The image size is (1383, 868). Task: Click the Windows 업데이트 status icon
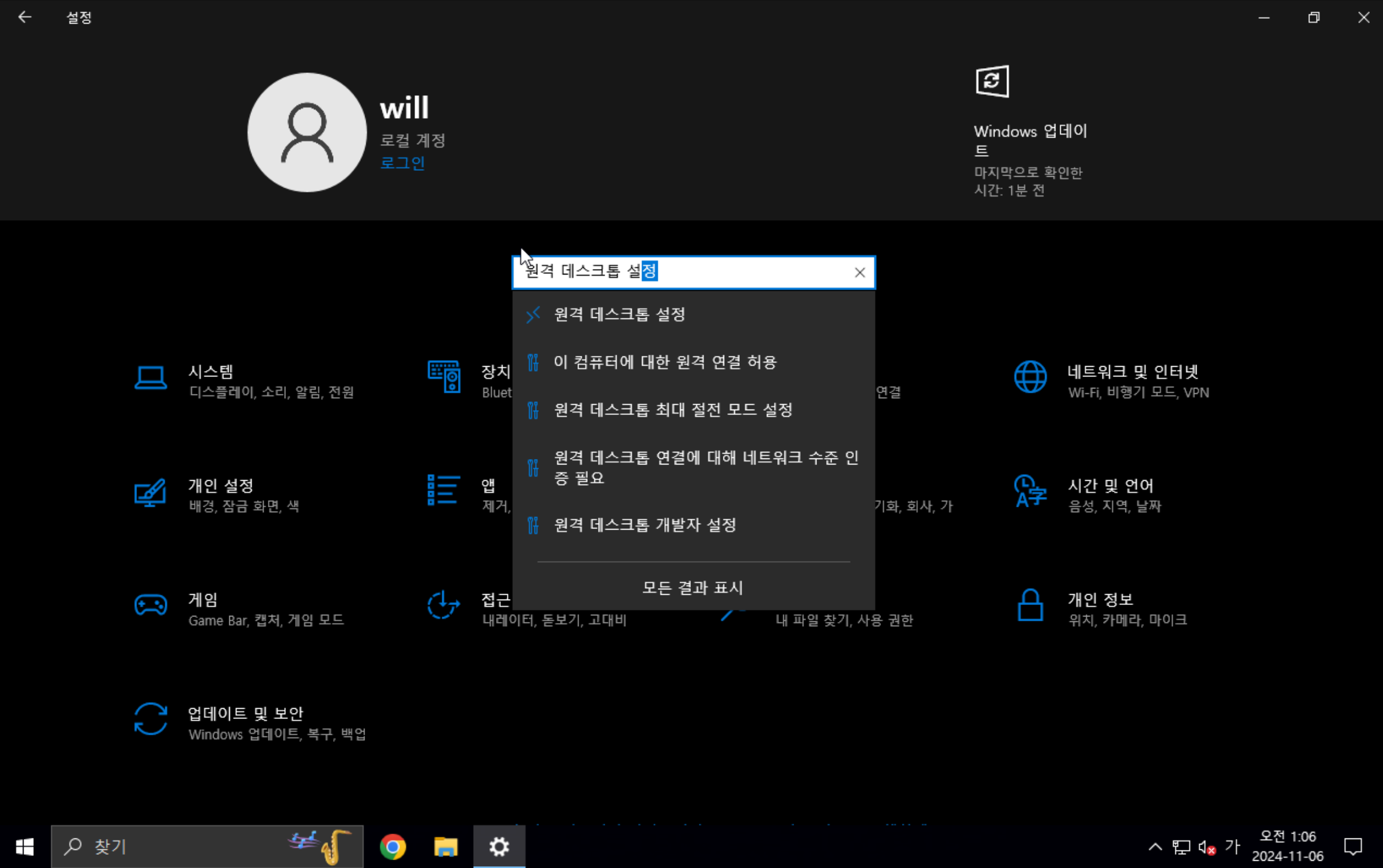992,81
